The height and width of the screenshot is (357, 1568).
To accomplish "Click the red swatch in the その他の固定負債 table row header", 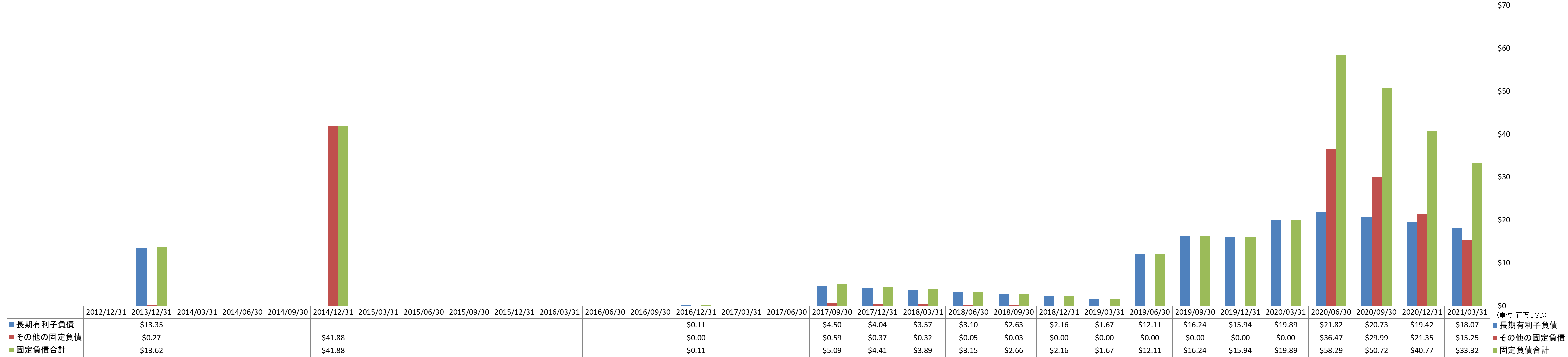I will pyautogui.click(x=12, y=338).
